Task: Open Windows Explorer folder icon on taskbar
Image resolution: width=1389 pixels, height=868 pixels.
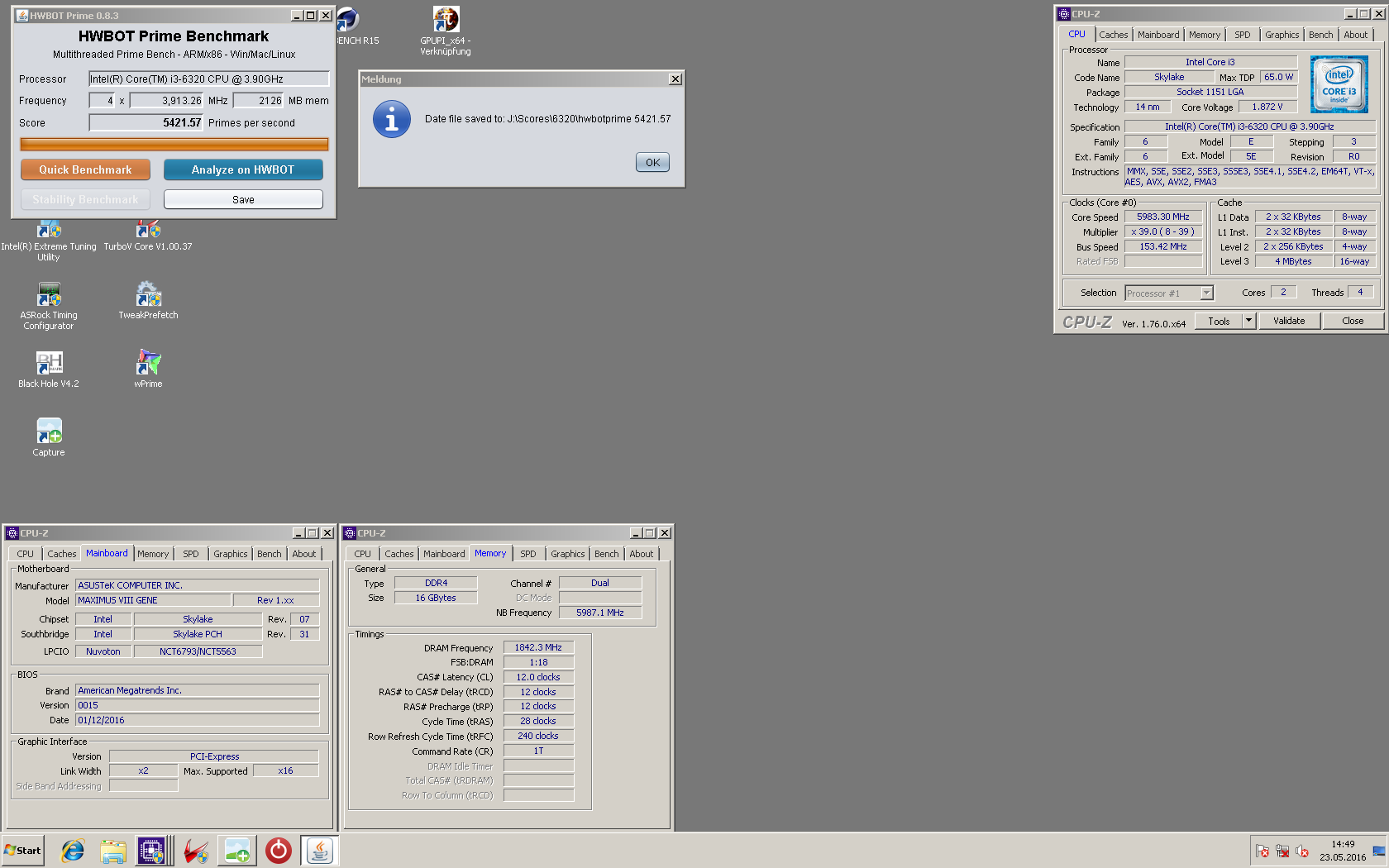Action: click(x=113, y=851)
